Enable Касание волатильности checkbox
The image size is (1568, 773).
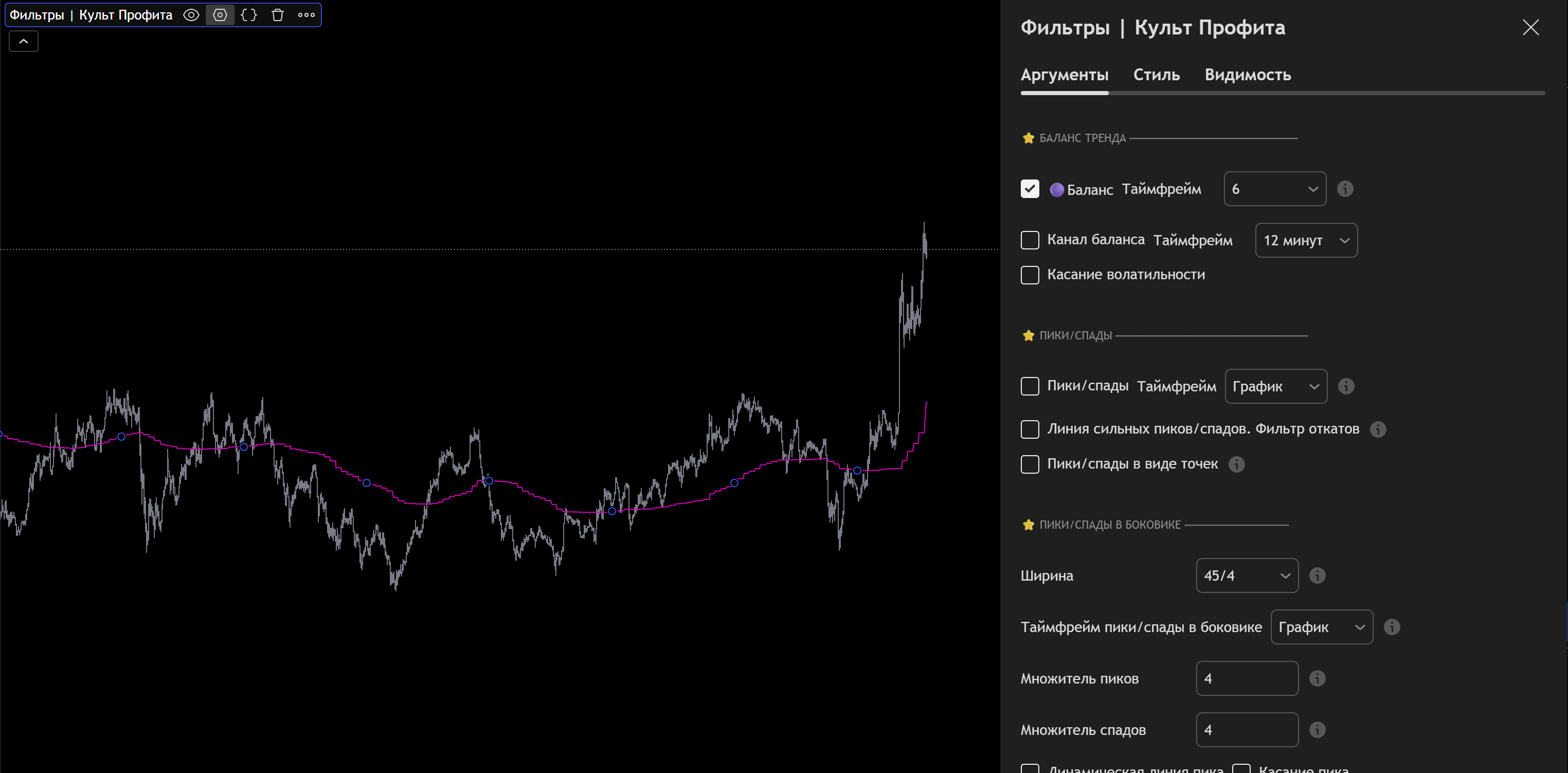pos(1029,275)
